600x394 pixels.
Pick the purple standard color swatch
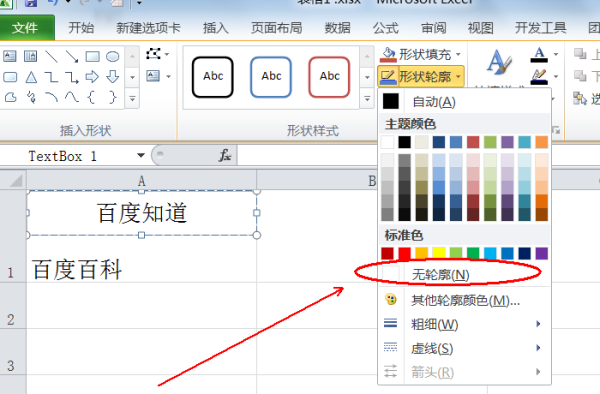(x=541, y=253)
